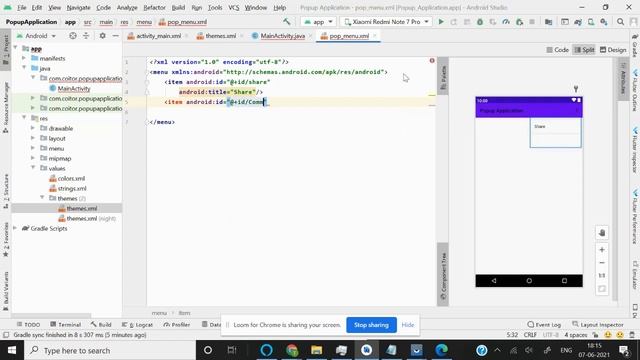Click the 4 spaces indent setting

[576, 335]
